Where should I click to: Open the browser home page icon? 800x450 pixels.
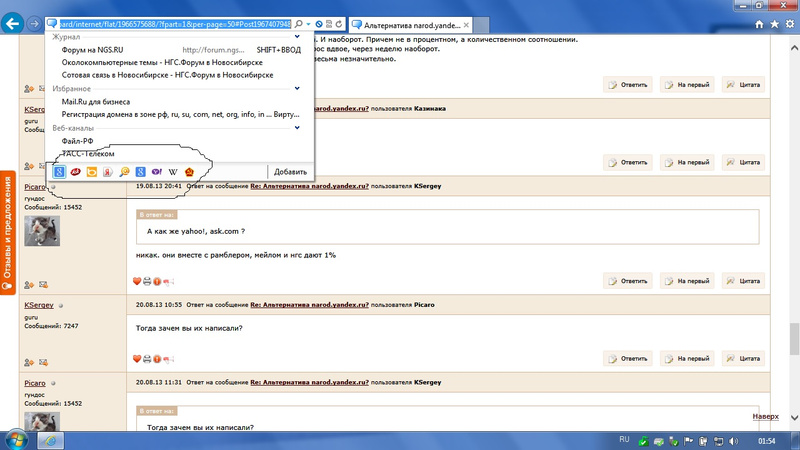[759, 24]
